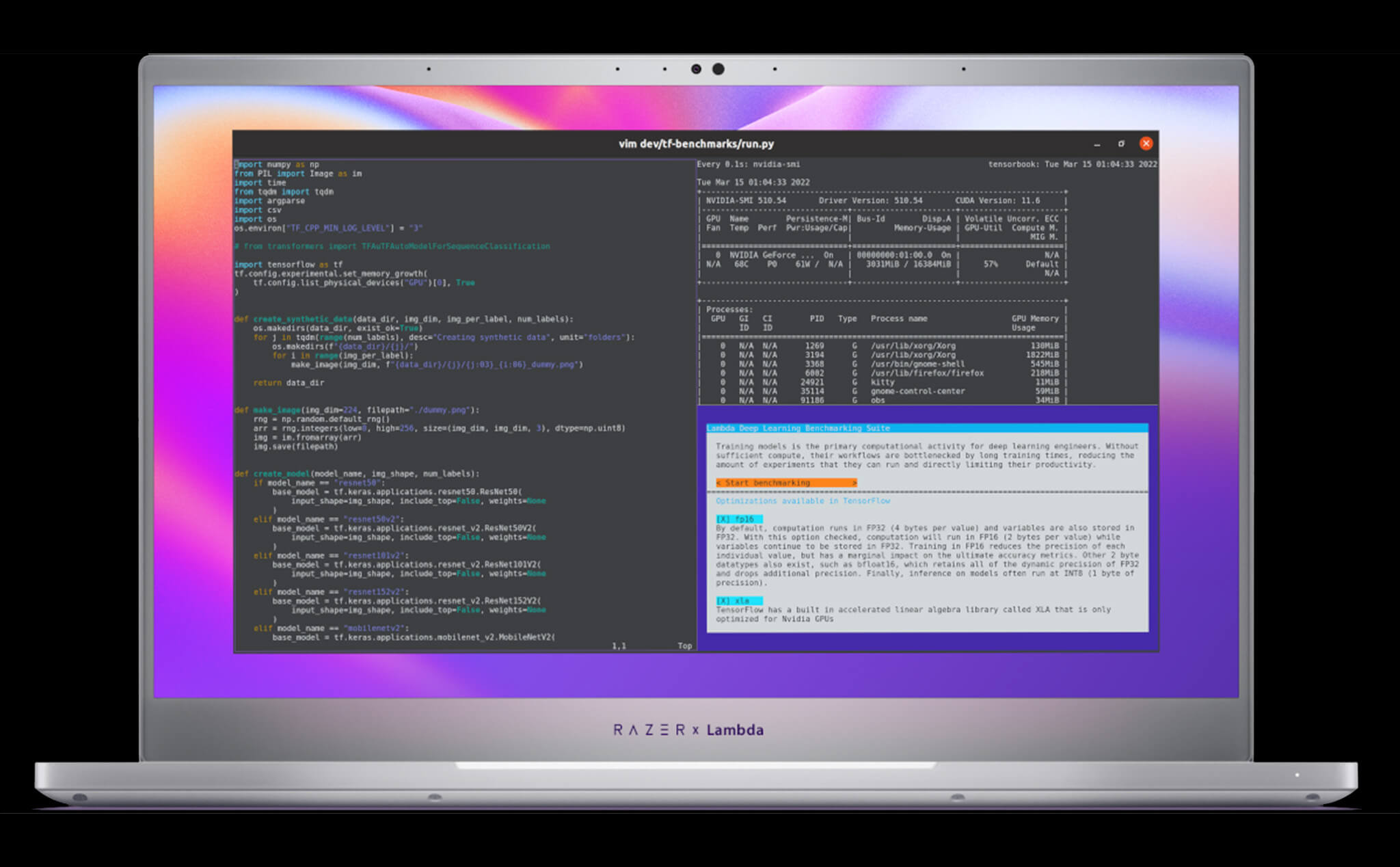1400x867 pixels.
Task: Click the 57% GPU utilization value
Action: coord(991,265)
